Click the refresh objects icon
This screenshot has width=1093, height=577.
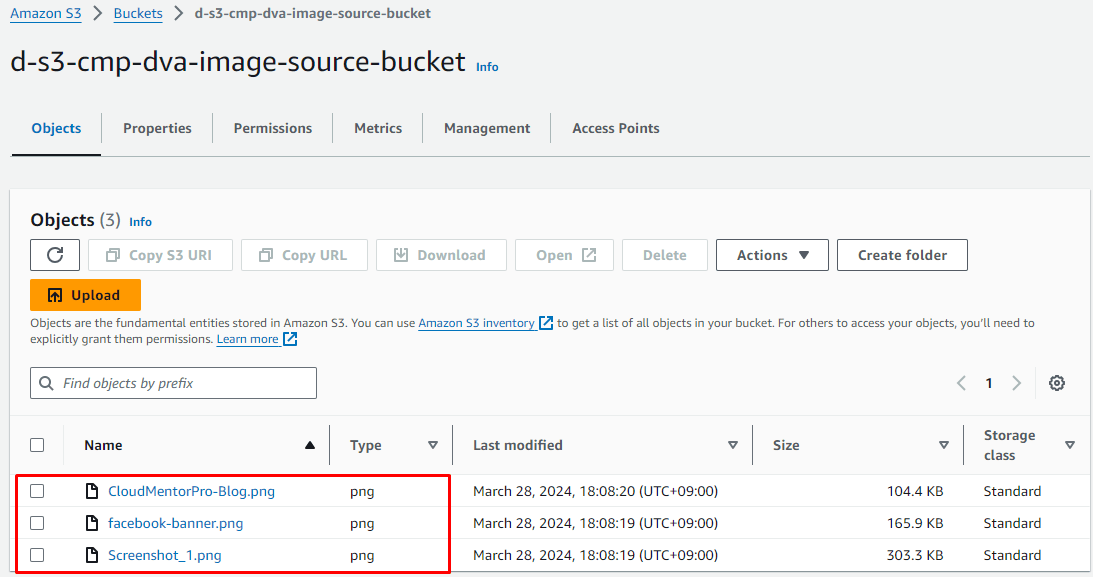(54, 255)
